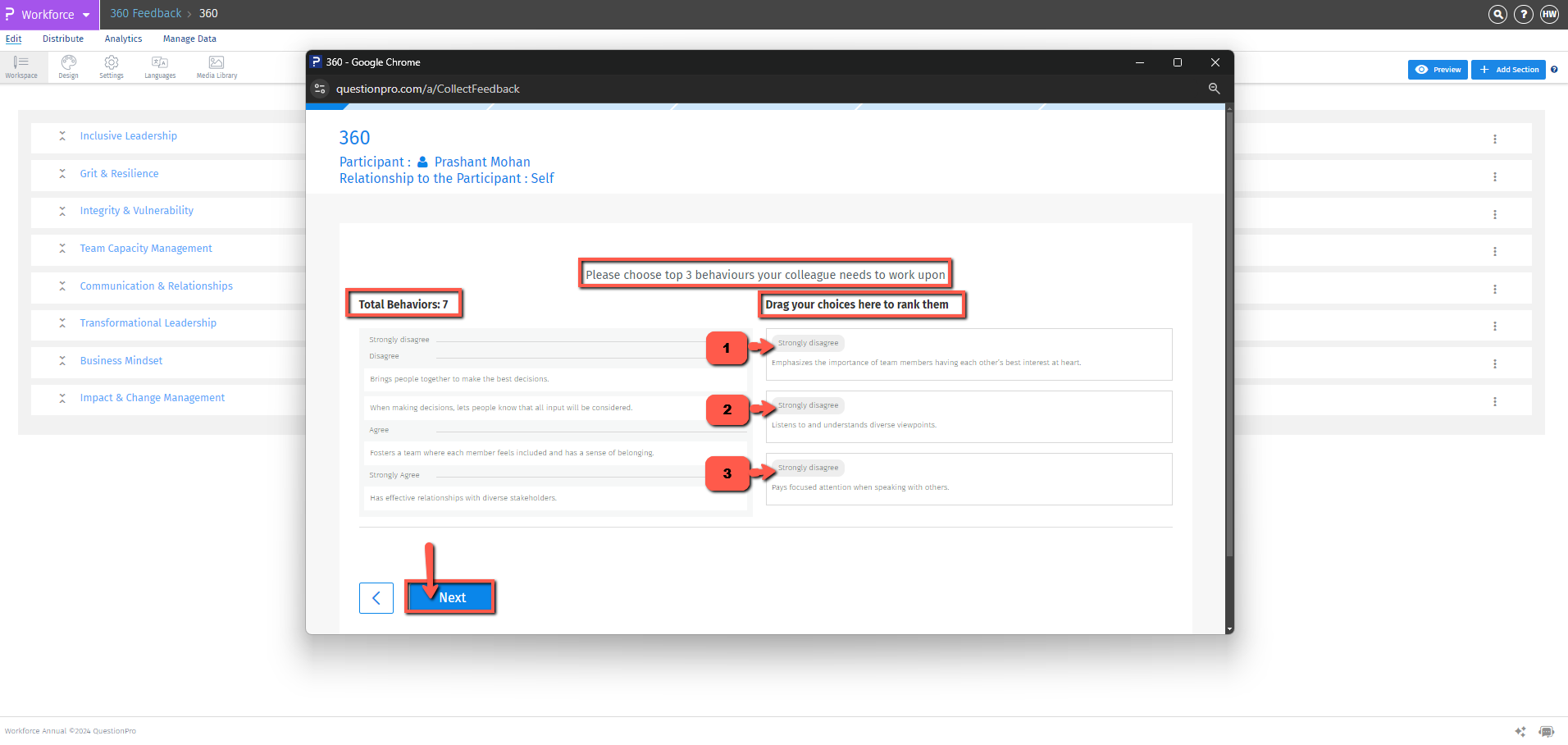Viewport: 1568px width, 745px height.
Task: Open the Grit & Resilience section link
Action: [120, 174]
